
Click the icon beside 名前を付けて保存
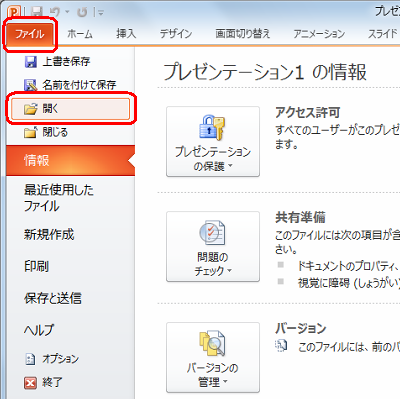31,85
